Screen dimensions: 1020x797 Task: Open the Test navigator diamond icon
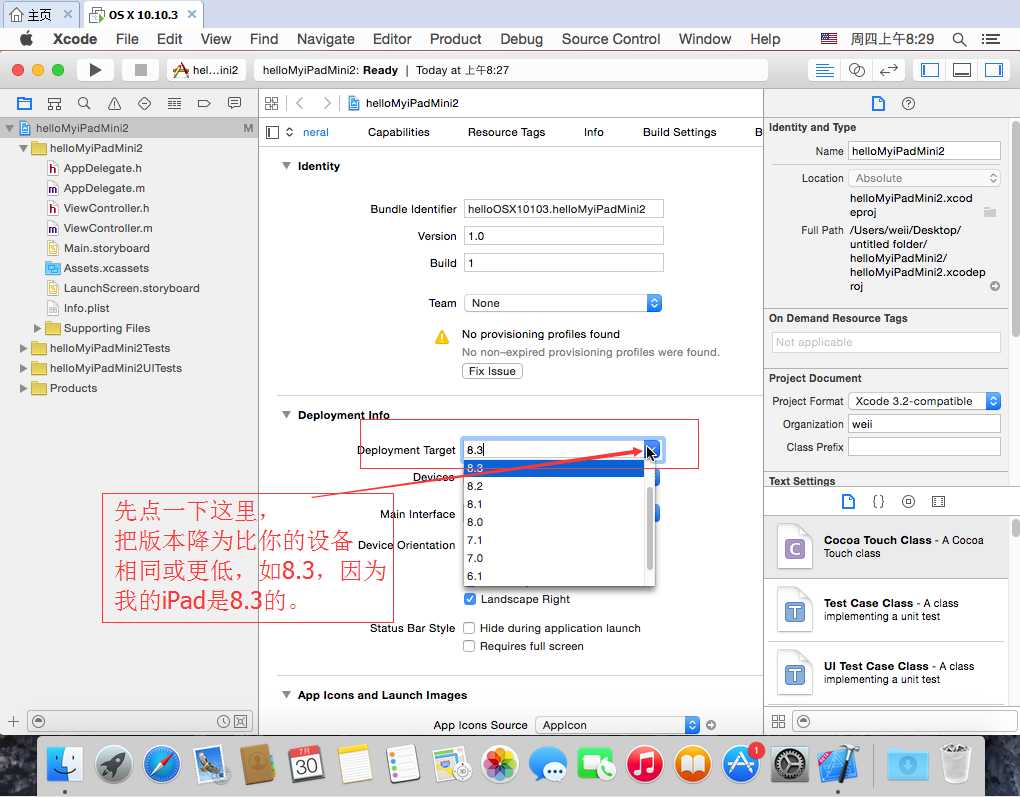tap(144, 103)
